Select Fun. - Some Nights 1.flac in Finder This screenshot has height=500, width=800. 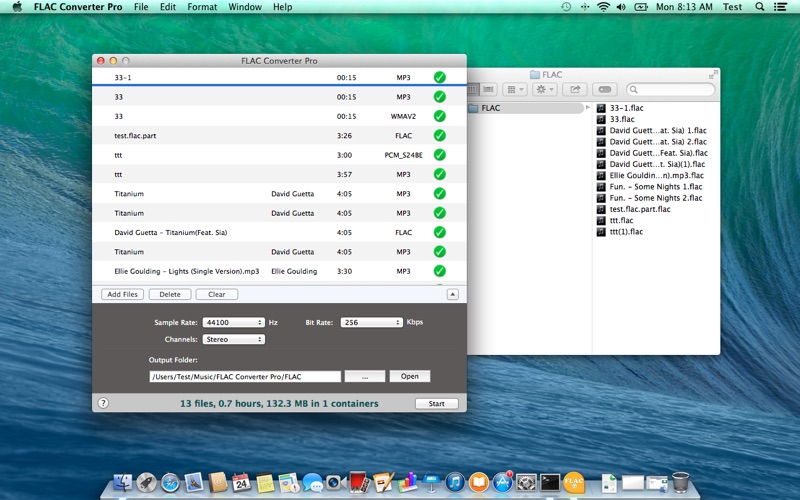tap(656, 186)
